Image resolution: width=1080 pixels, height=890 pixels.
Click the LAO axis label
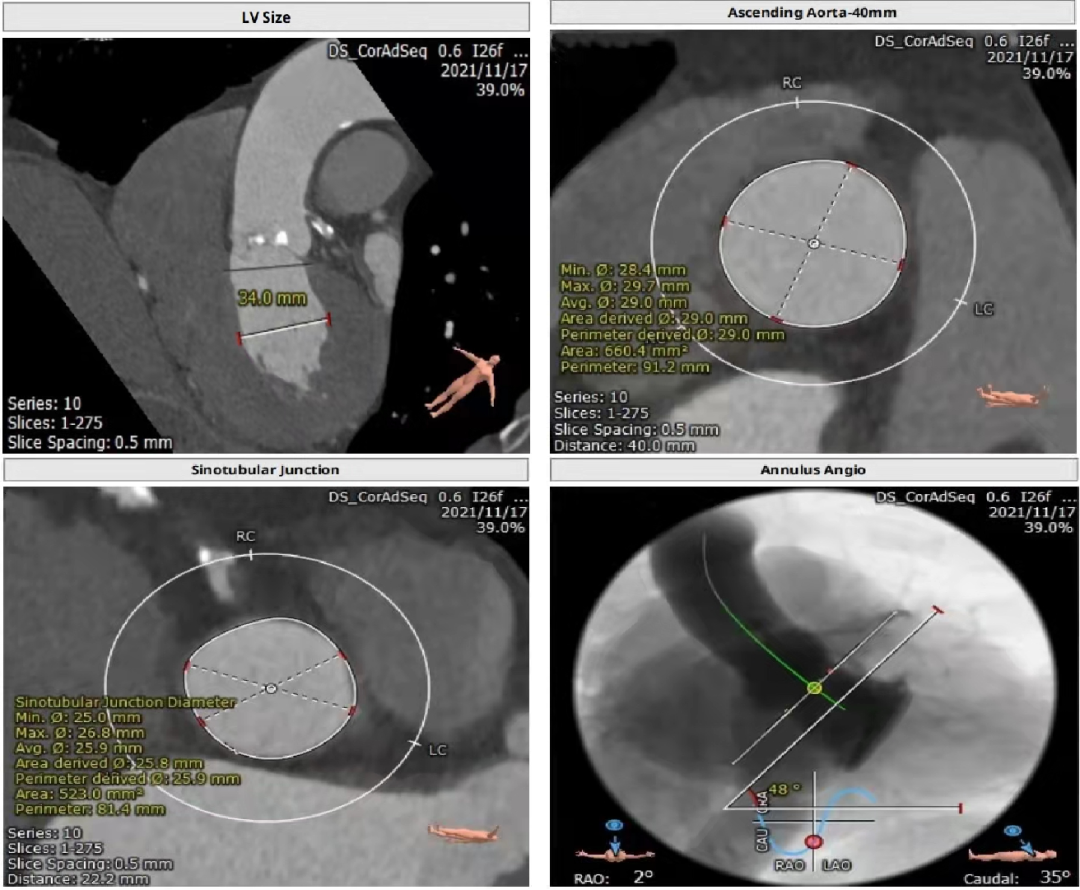pos(837,865)
